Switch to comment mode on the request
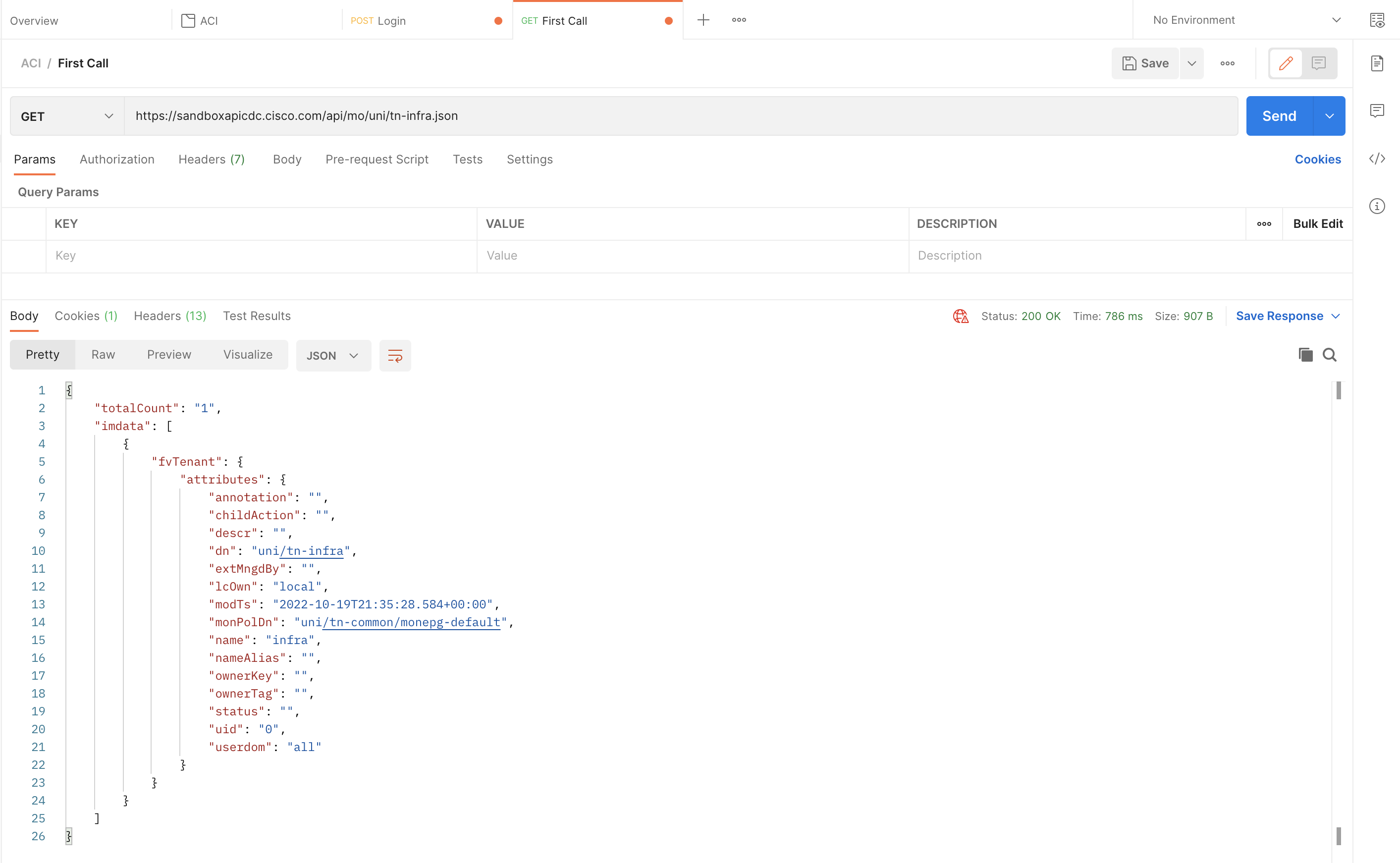Image resolution: width=1400 pixels, height=863 pixels. pyautogui.click(x=1319, y=63)
